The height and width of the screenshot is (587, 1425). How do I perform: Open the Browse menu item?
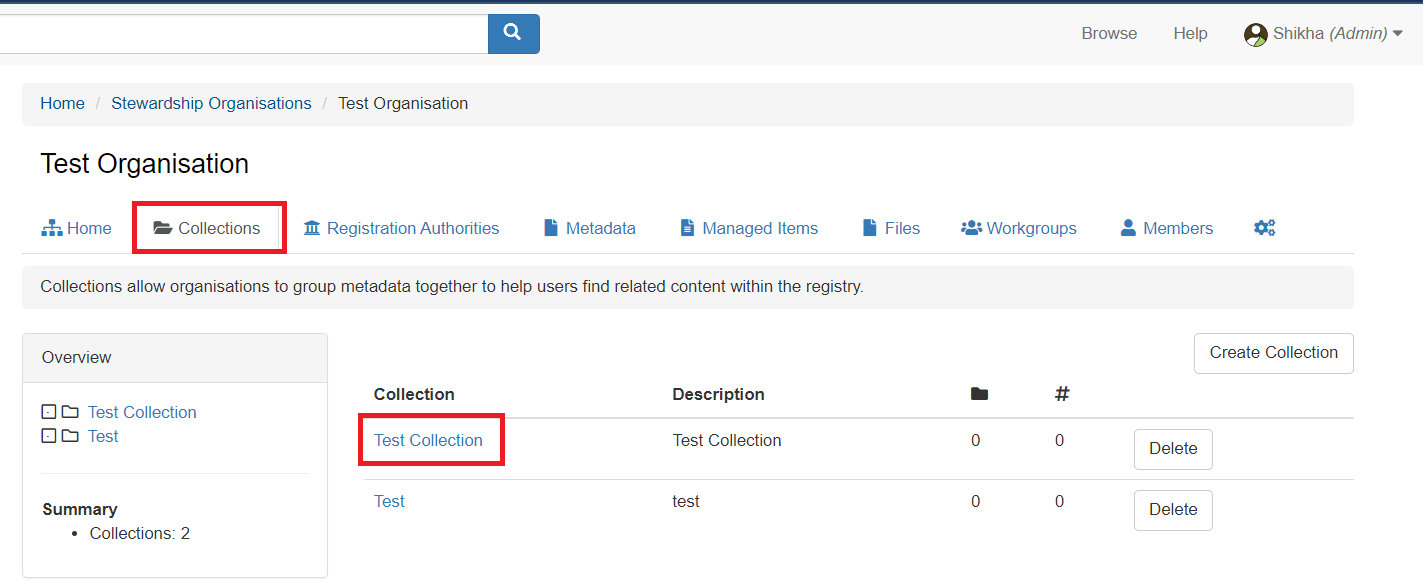(x=1109, y=33)
